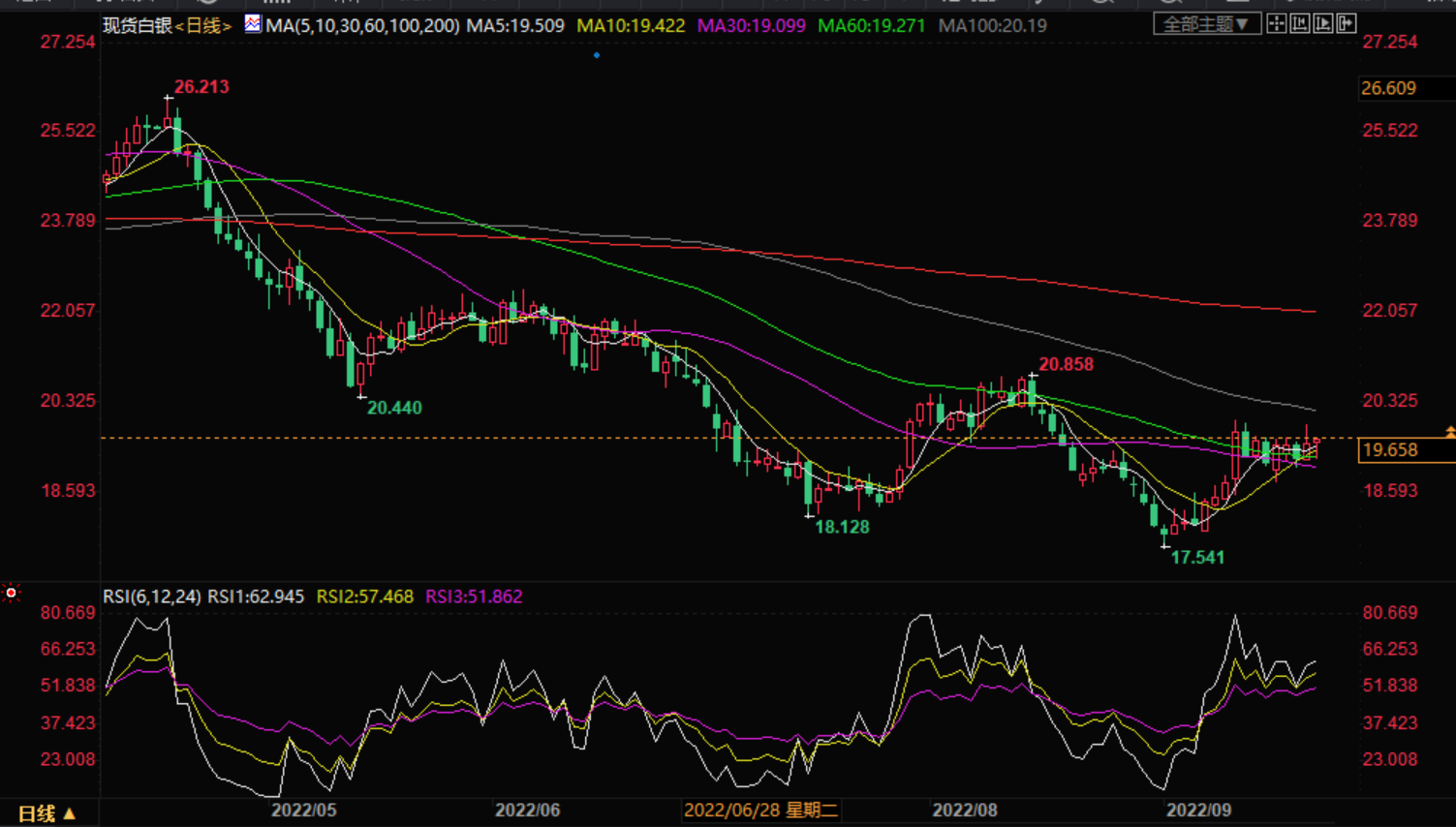Click MA(5,10,30,60,100,200) indicator parameters
The height and width of the screenshot is (827, 1456).
coord(362,26)
